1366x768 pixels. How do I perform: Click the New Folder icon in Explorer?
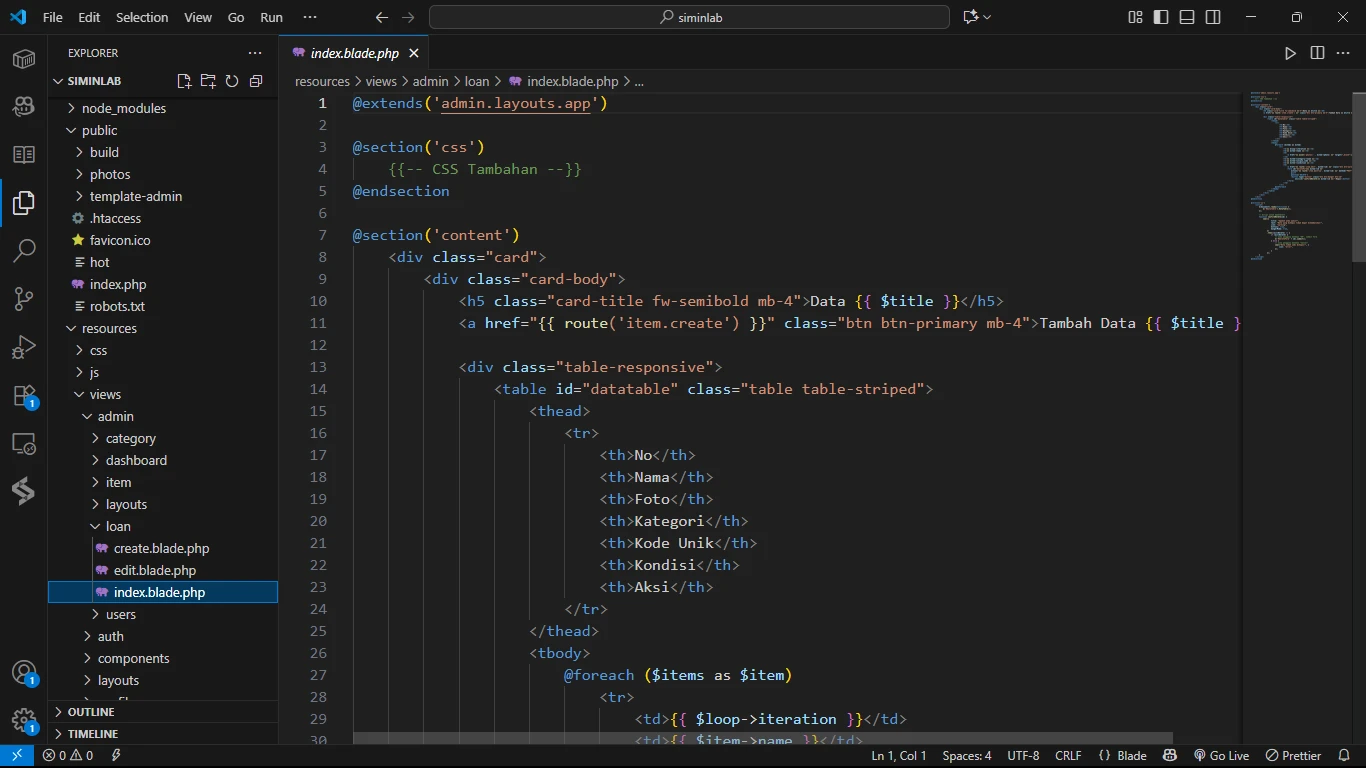208,81
